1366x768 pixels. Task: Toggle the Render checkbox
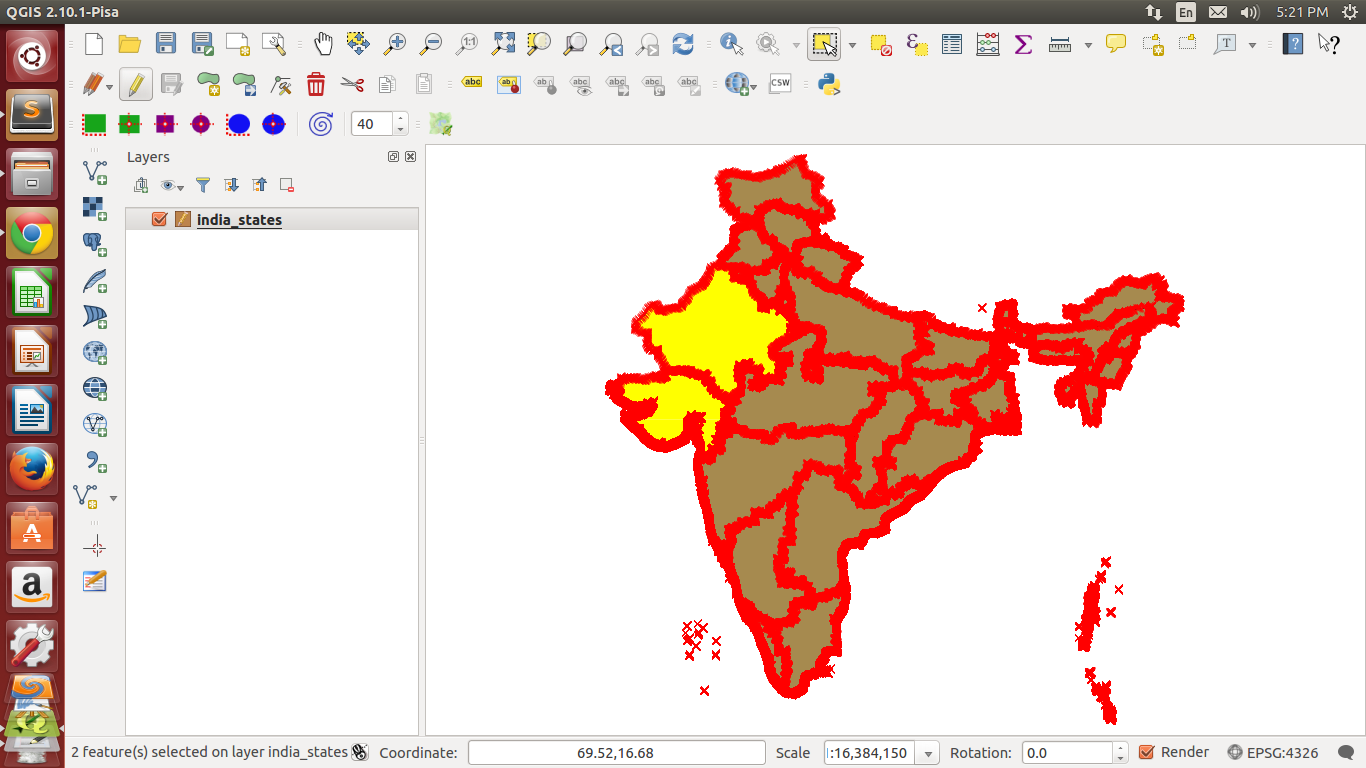[1147, 752]
